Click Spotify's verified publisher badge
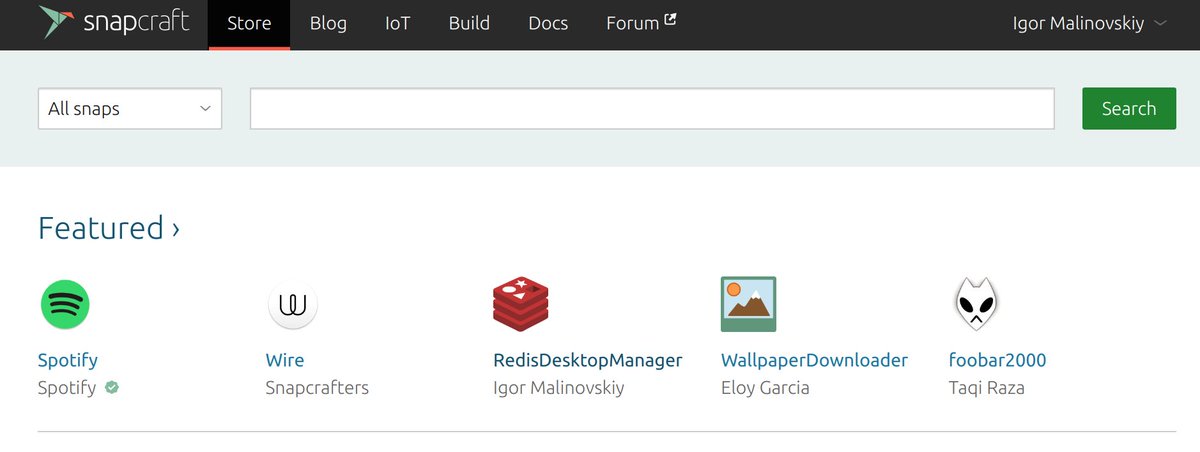1200x452 pixels. pos(112,387)
